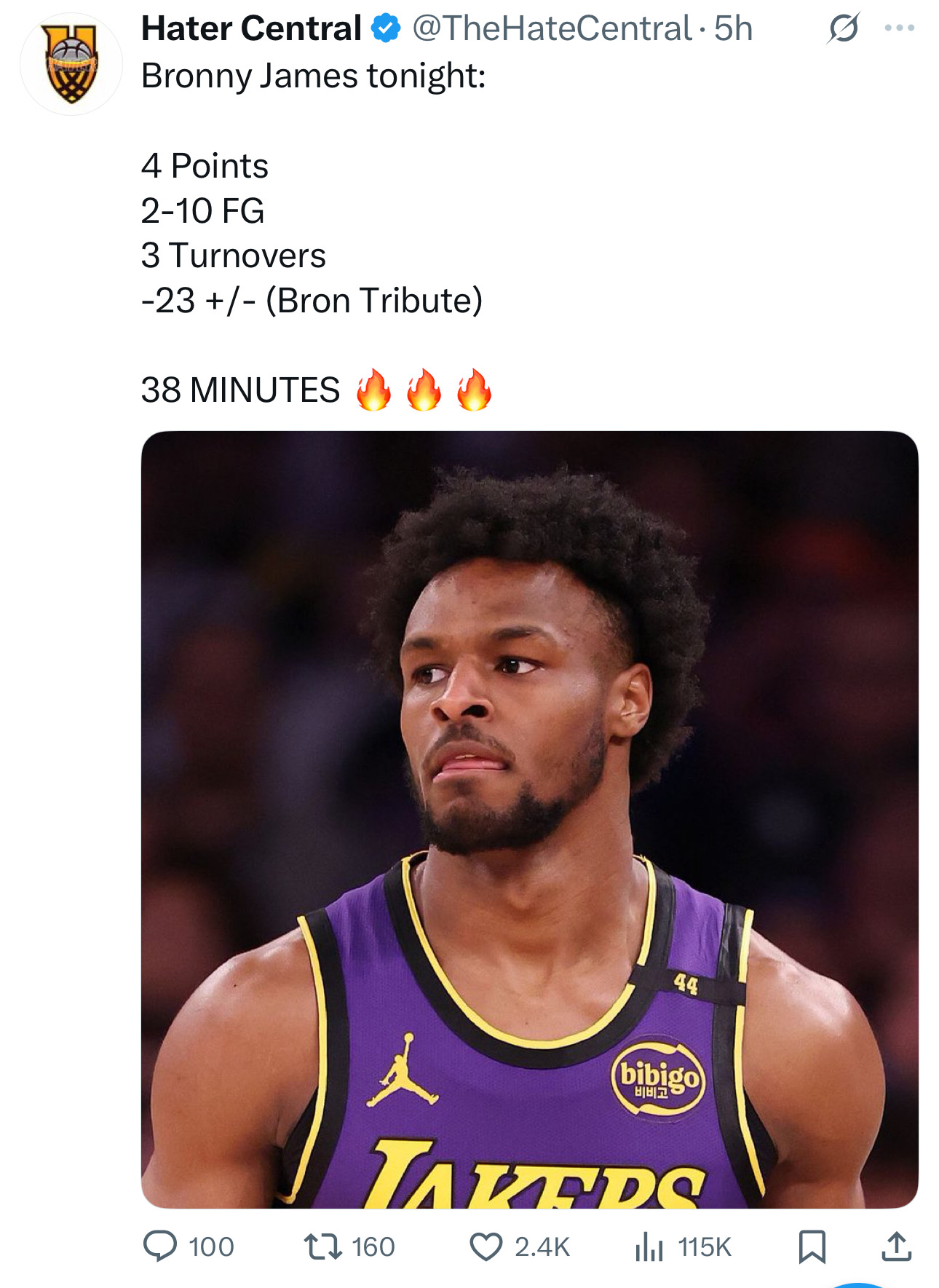Image resolution: width=939 pixels, height=1288 pixels.
Task: Open the Bronny James photo
Action: point(529,819)
